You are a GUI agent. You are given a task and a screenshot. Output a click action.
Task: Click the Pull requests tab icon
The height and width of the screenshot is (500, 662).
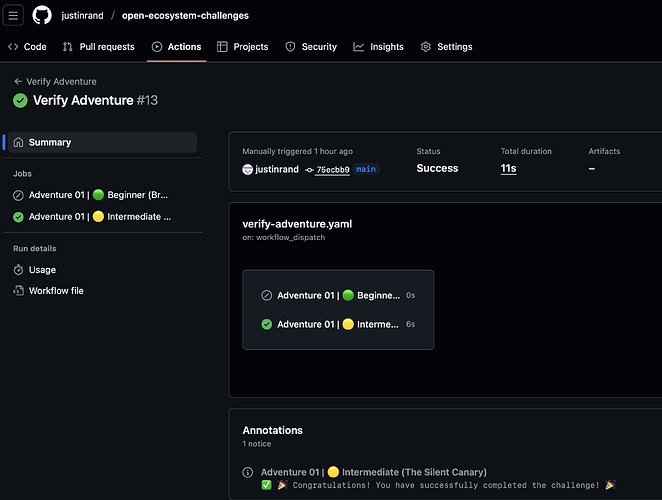[x=68, y=47]
